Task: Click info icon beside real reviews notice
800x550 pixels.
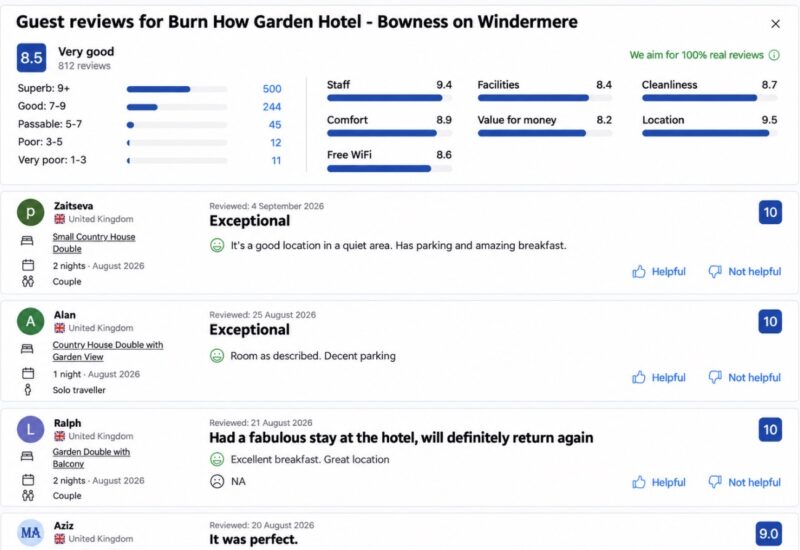Action: pyautogui.click(x=774, y=55)
